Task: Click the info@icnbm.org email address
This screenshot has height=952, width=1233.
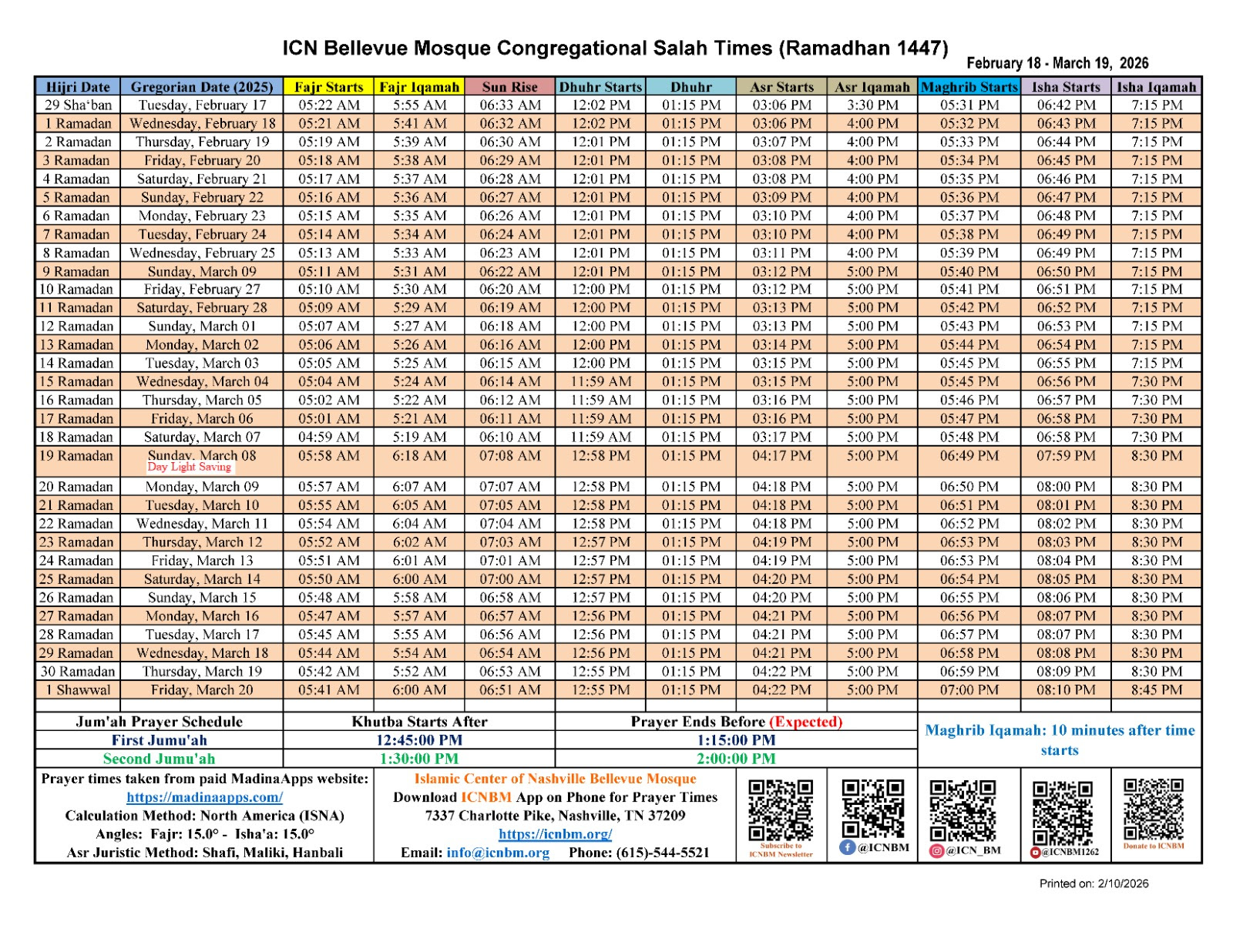Action: point(498,853)
